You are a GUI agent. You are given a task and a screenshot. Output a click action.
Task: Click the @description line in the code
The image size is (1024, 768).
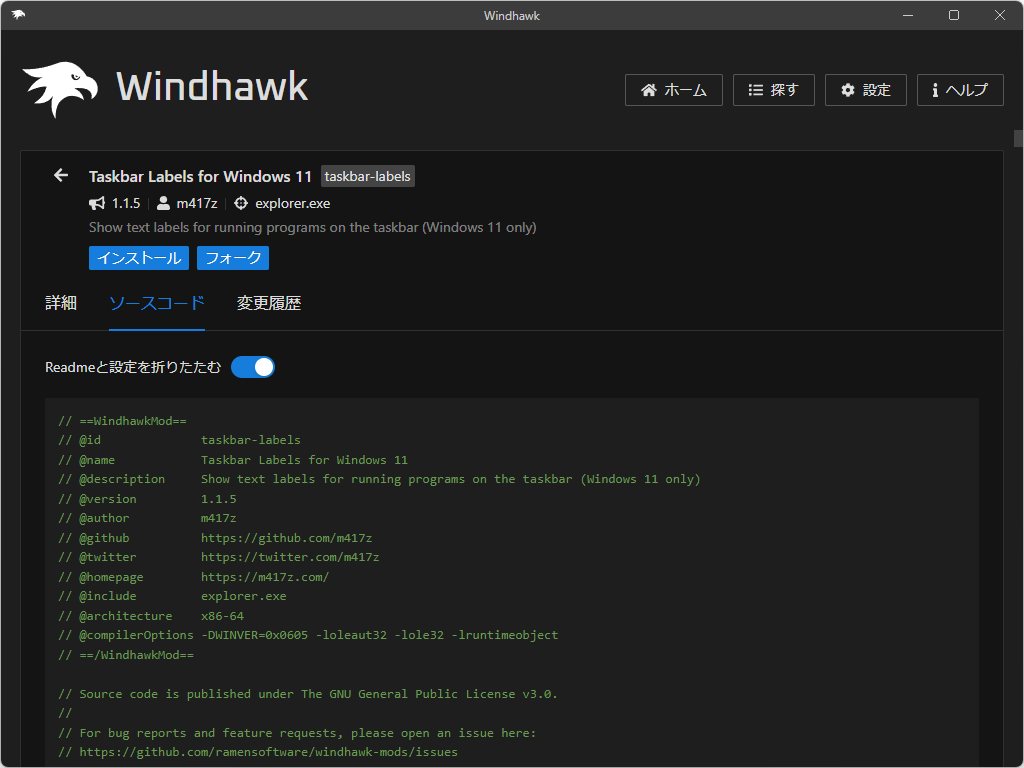point(379,479)
